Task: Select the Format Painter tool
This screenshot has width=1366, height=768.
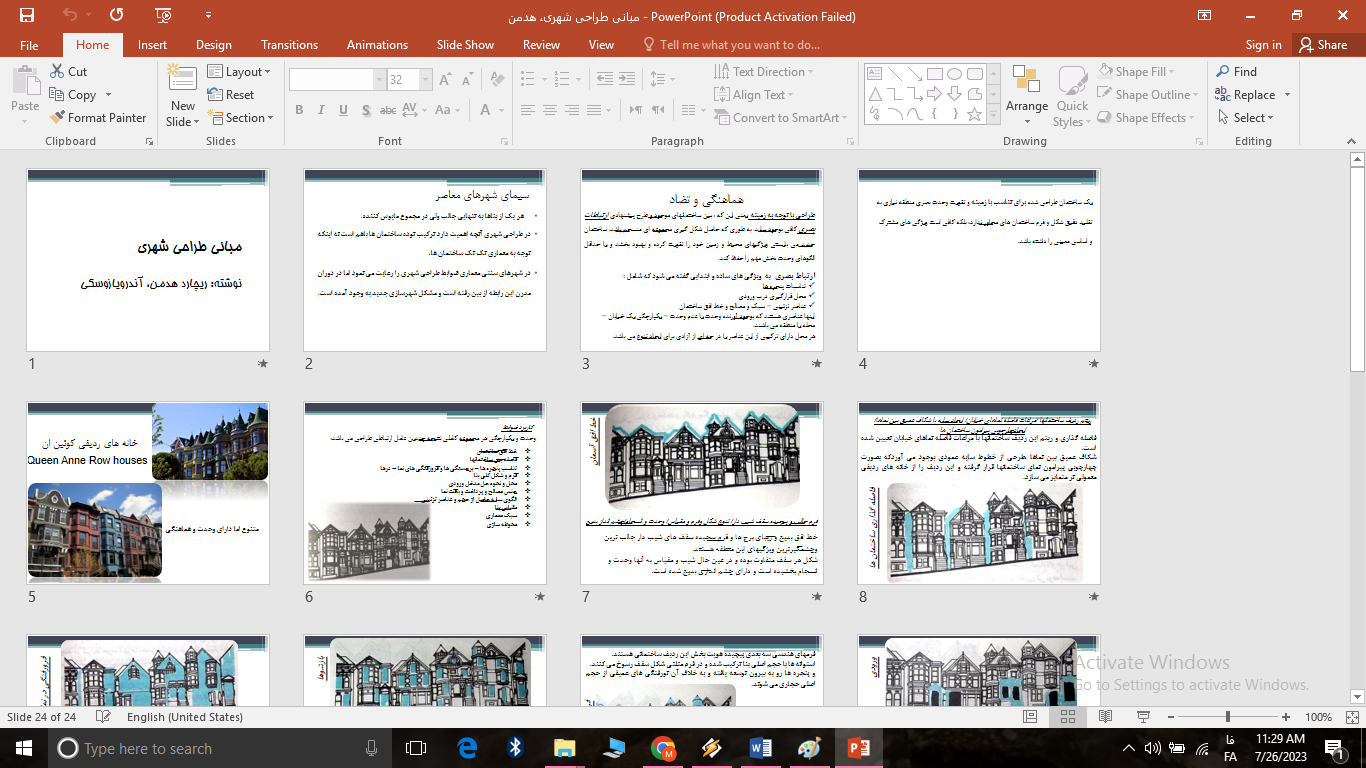Action: (97, 117)
